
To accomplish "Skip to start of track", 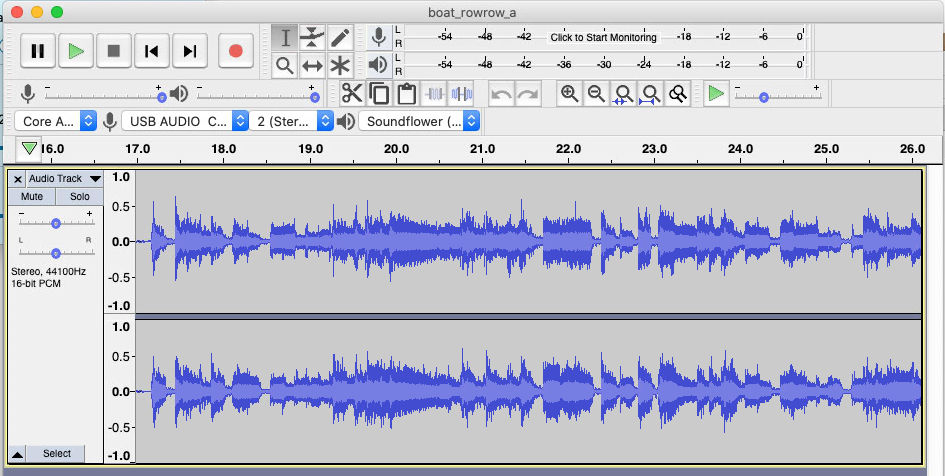I will coord(151,50).
